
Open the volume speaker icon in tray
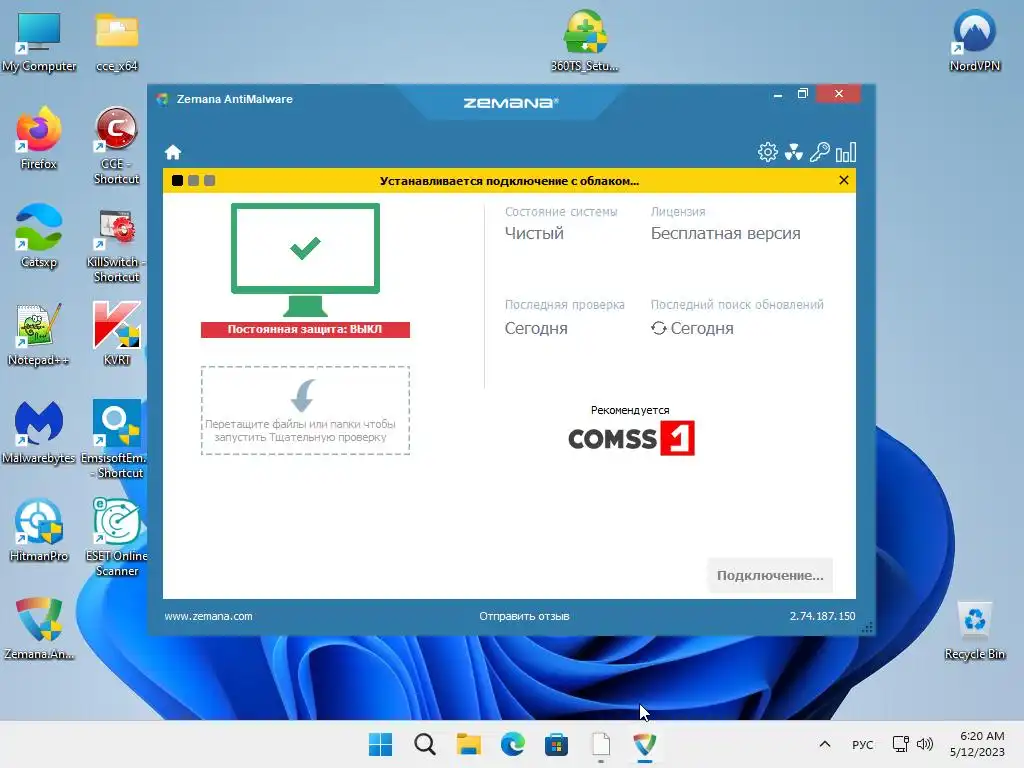[x=925, y=744]
